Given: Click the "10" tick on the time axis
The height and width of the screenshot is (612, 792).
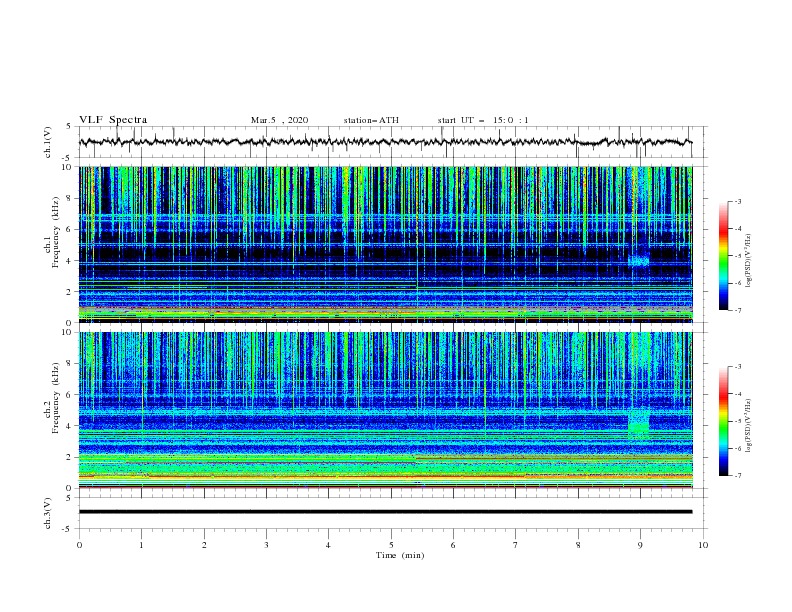Looking at the screenshot, I should pyautogui.click(x=703, y=545).
